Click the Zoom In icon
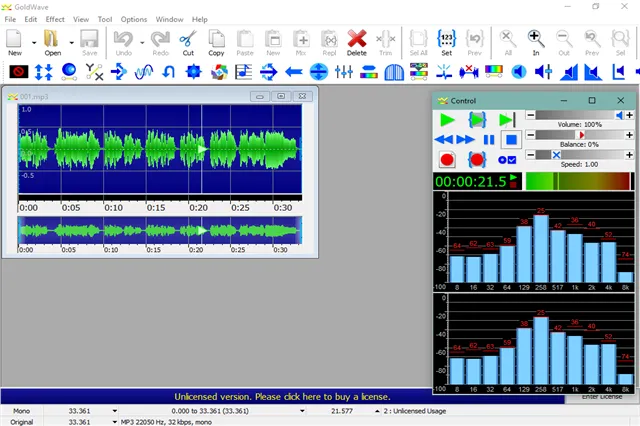Screen dimensions: 640x426 [535, 41]
